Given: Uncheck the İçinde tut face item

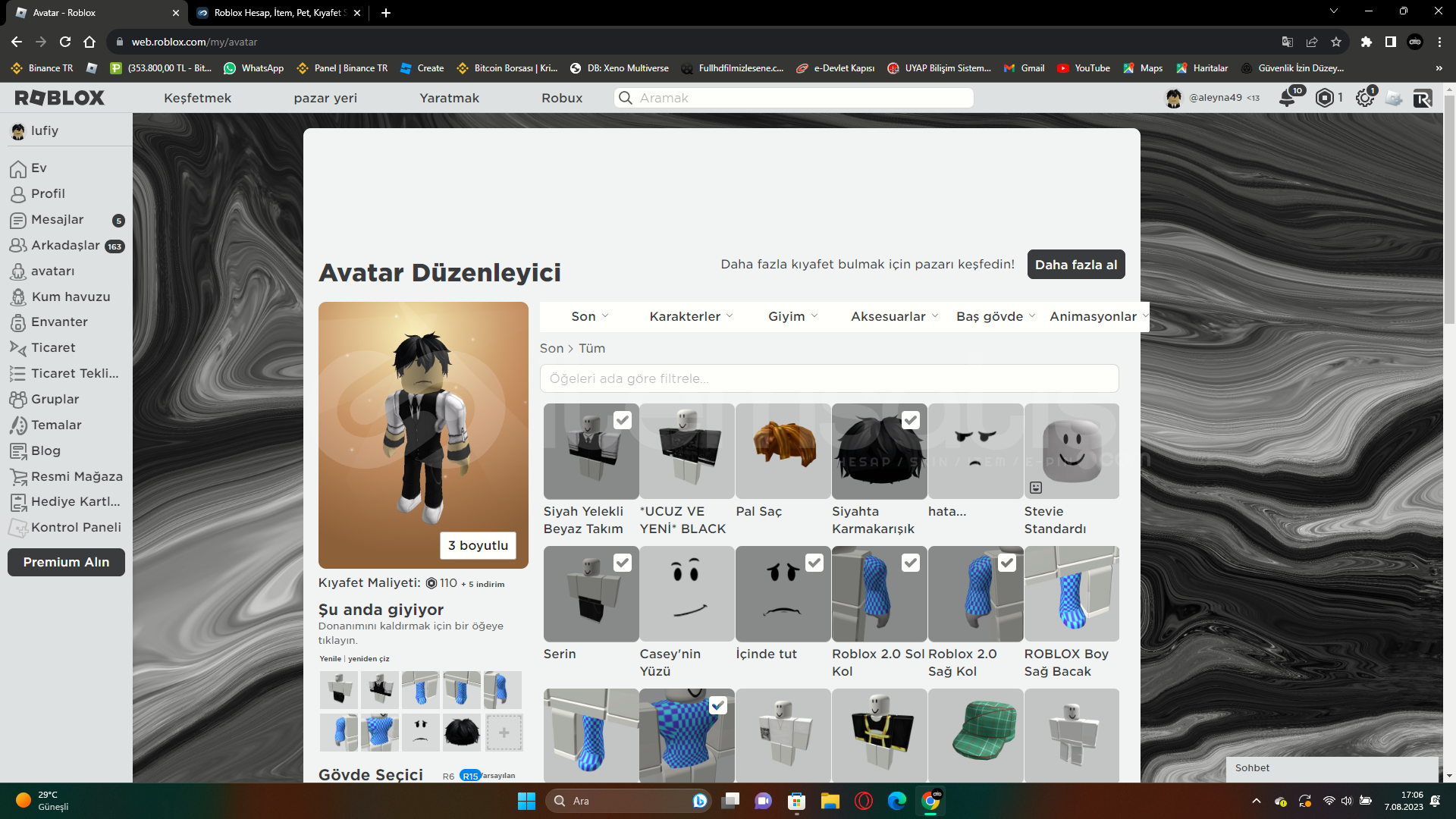Looking at the screenshot, I should coord(814,563).
